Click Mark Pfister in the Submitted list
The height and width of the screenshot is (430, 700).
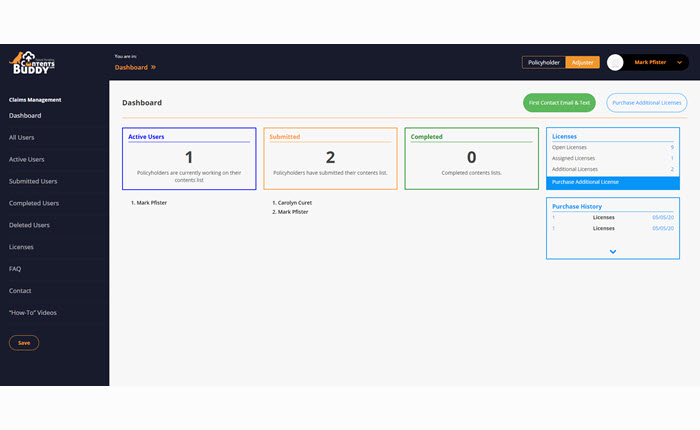pyautogui.click(x=293, y=212)
